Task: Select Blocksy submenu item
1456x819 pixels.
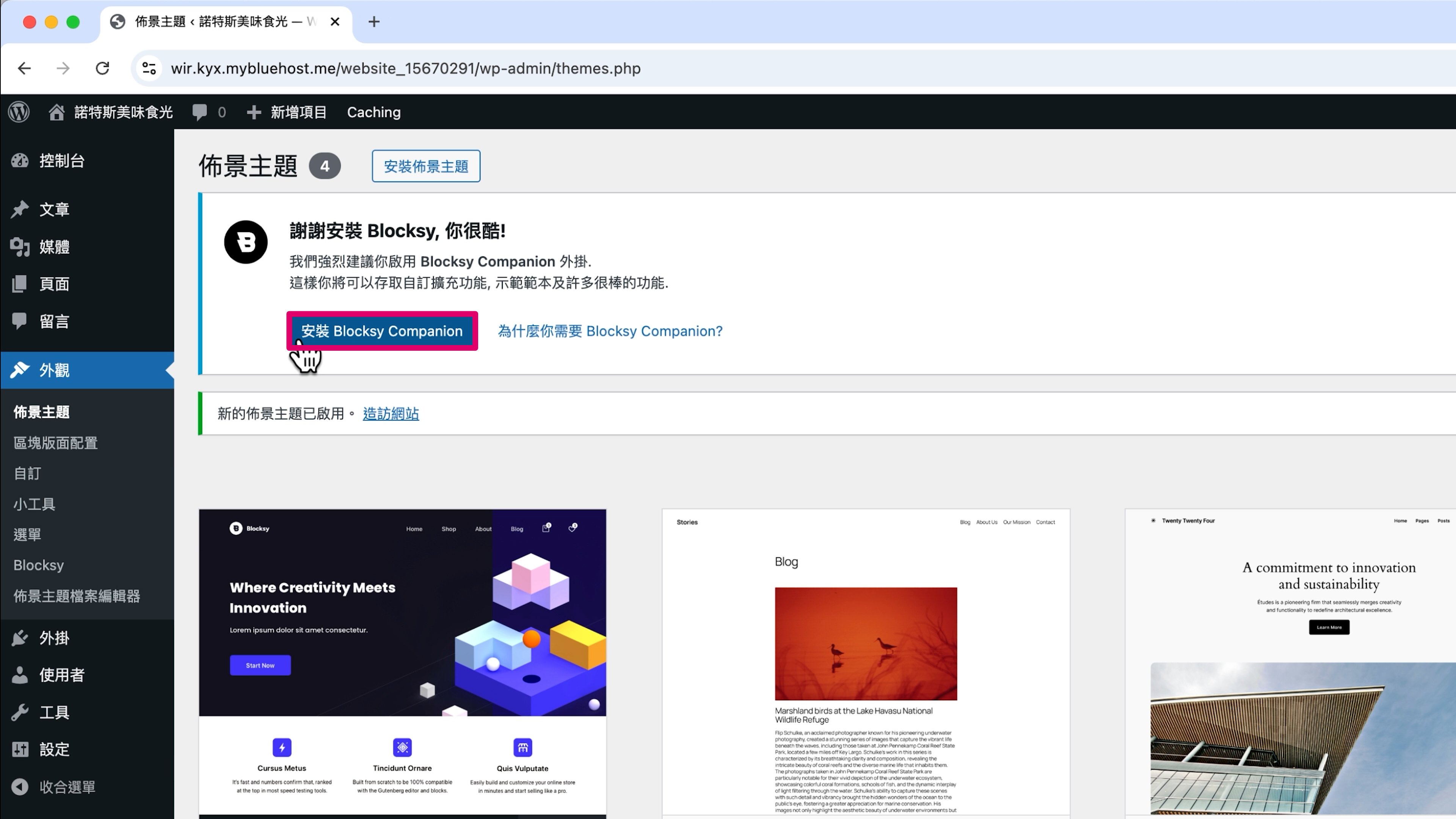Action: (x=39, y=565)
